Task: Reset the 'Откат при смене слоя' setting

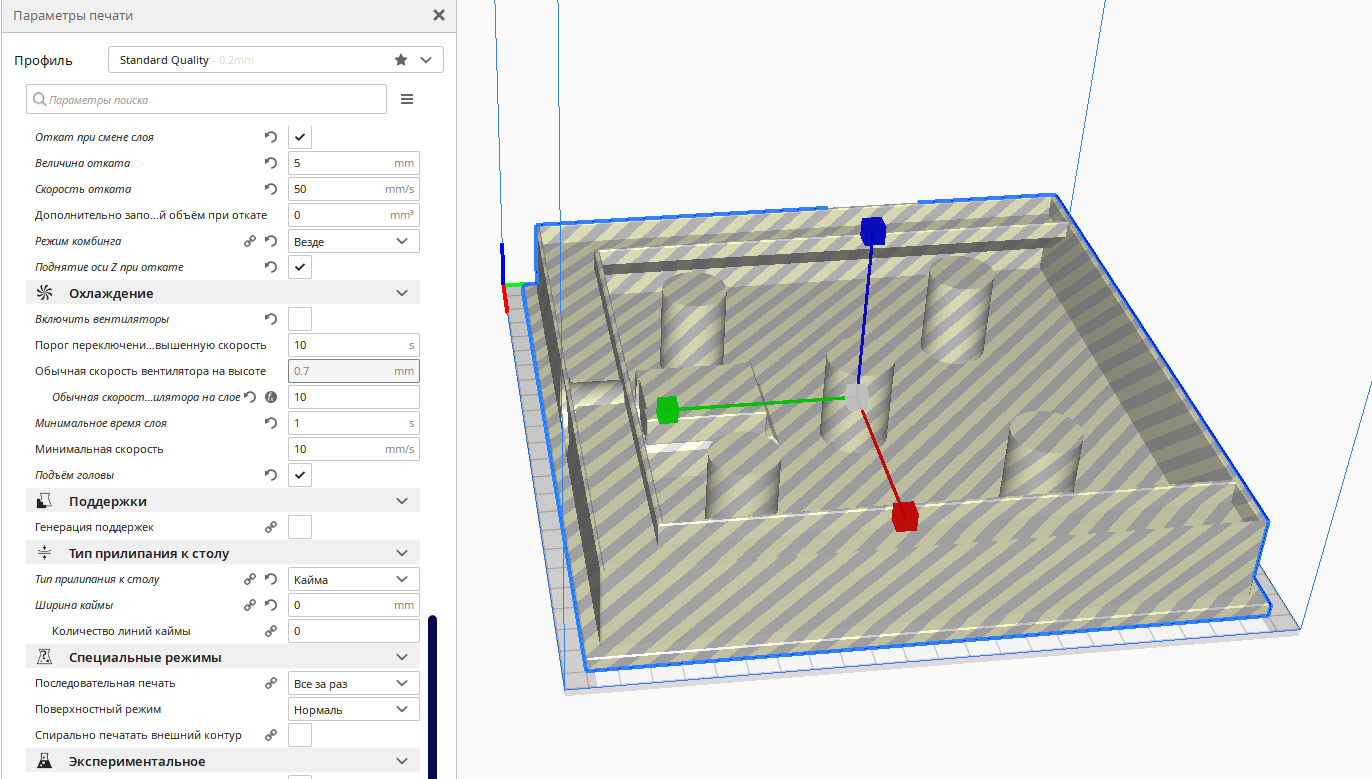Action: (270, 137)
